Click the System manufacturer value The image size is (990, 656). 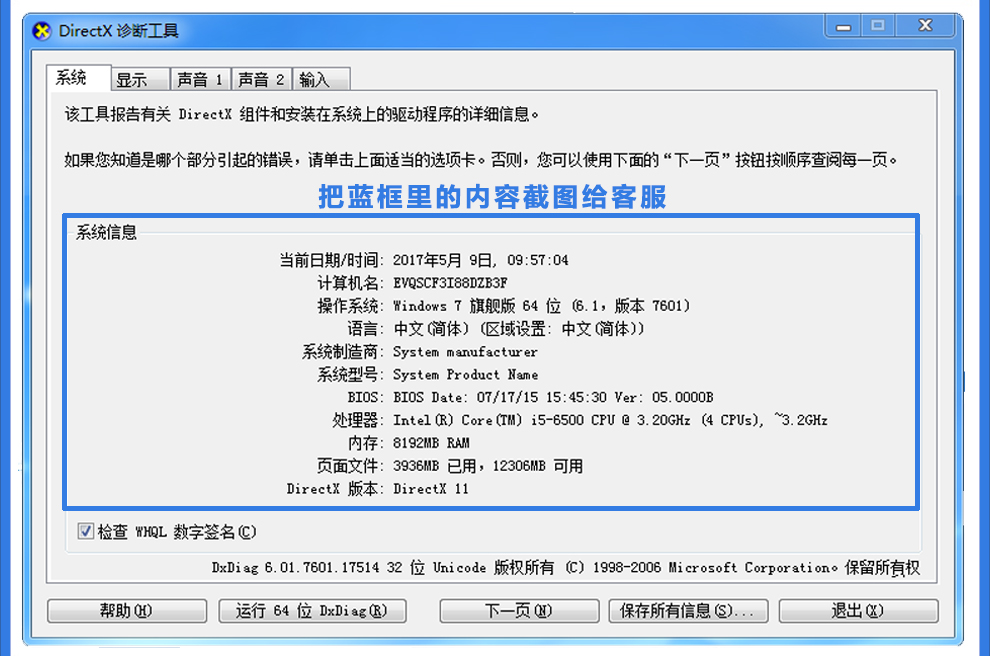tap(465, 352)
